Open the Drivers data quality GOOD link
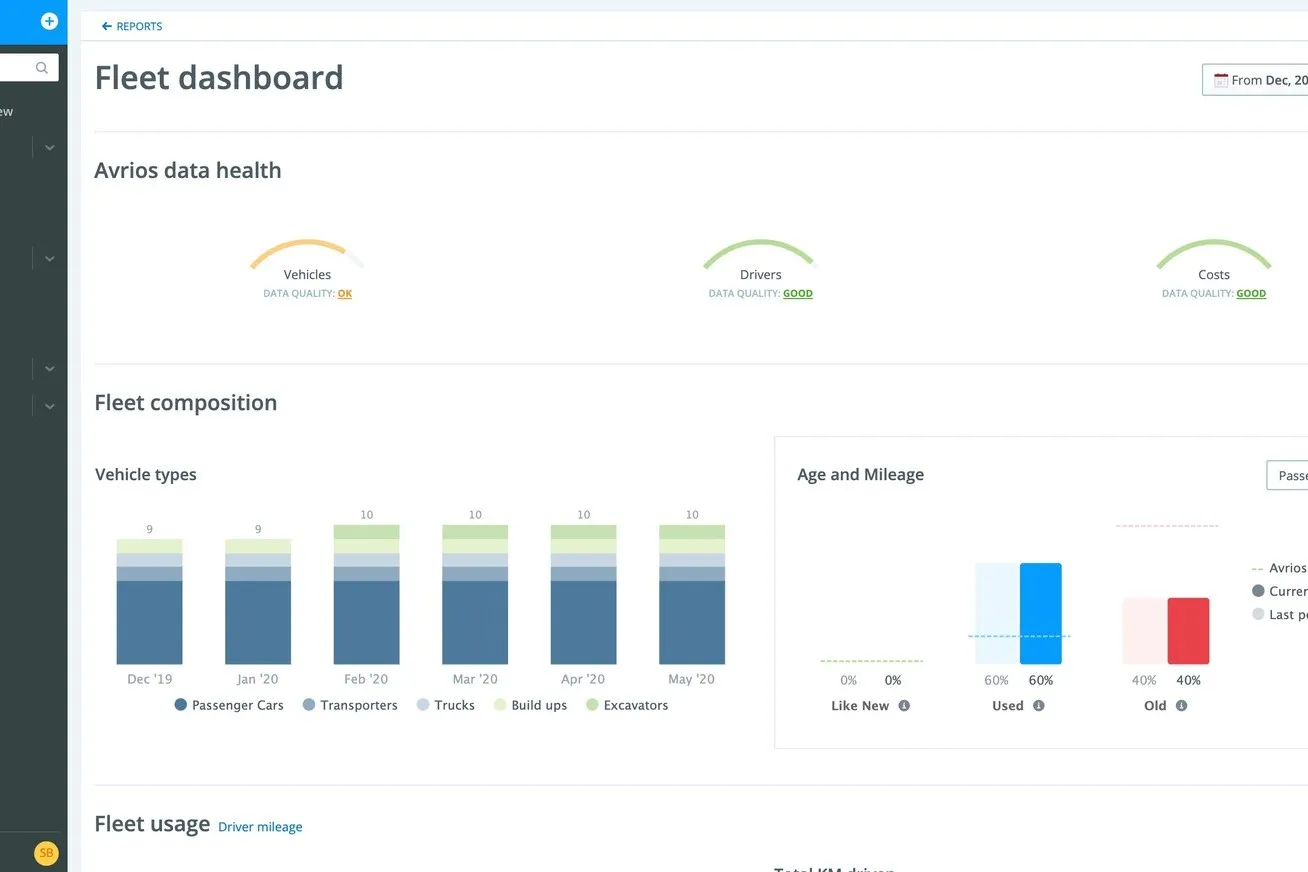1308x872 pixels. click(798, 294)
